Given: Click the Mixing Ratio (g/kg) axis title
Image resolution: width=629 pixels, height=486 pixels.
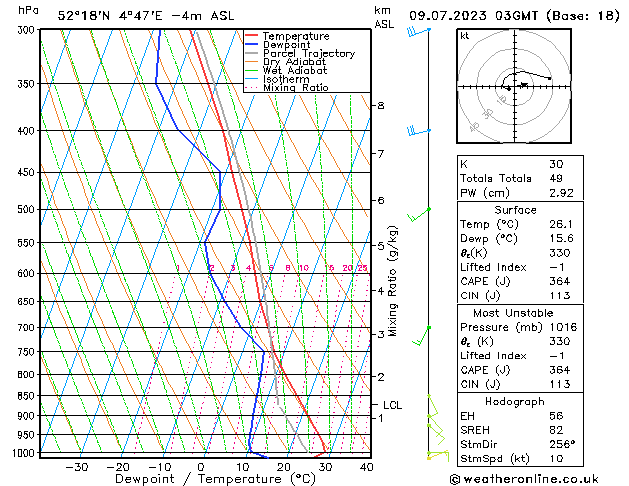Looking at the screenshot, I should click(x=392, y=281).
